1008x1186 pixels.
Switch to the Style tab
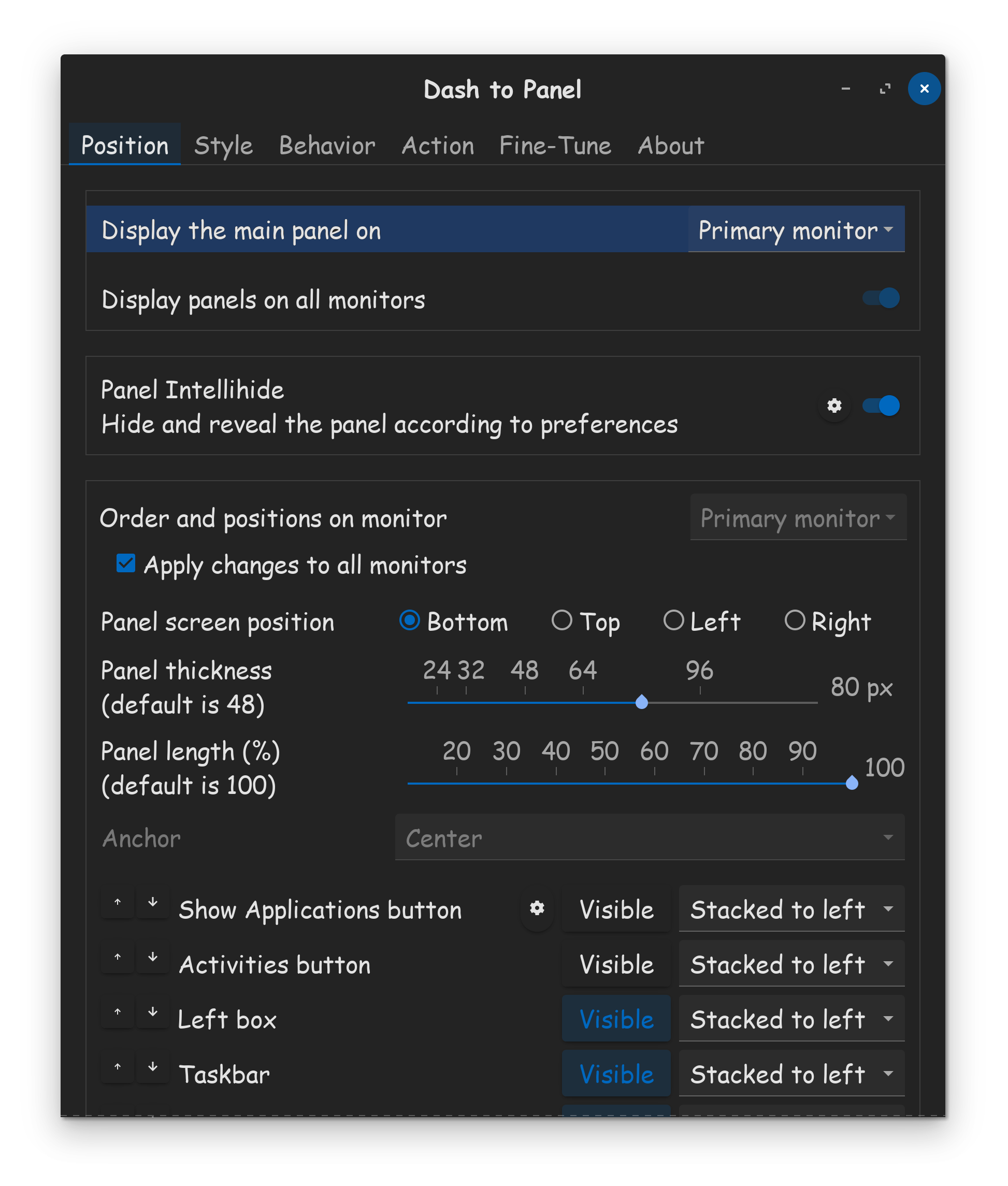(x=223, y=146)
